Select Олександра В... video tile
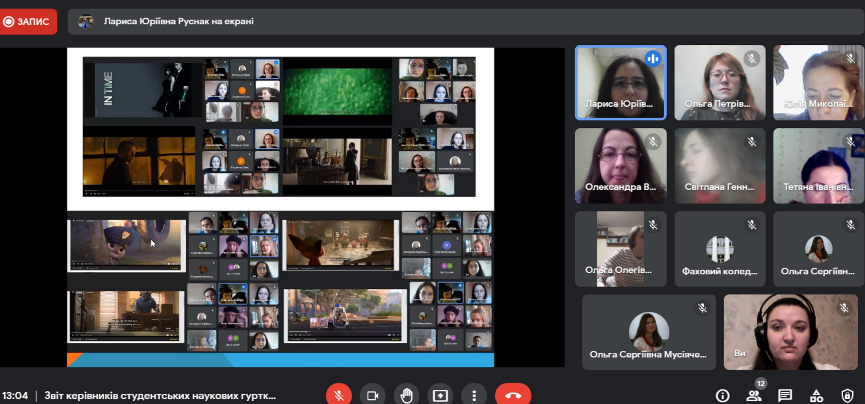 tap(621, 166)
